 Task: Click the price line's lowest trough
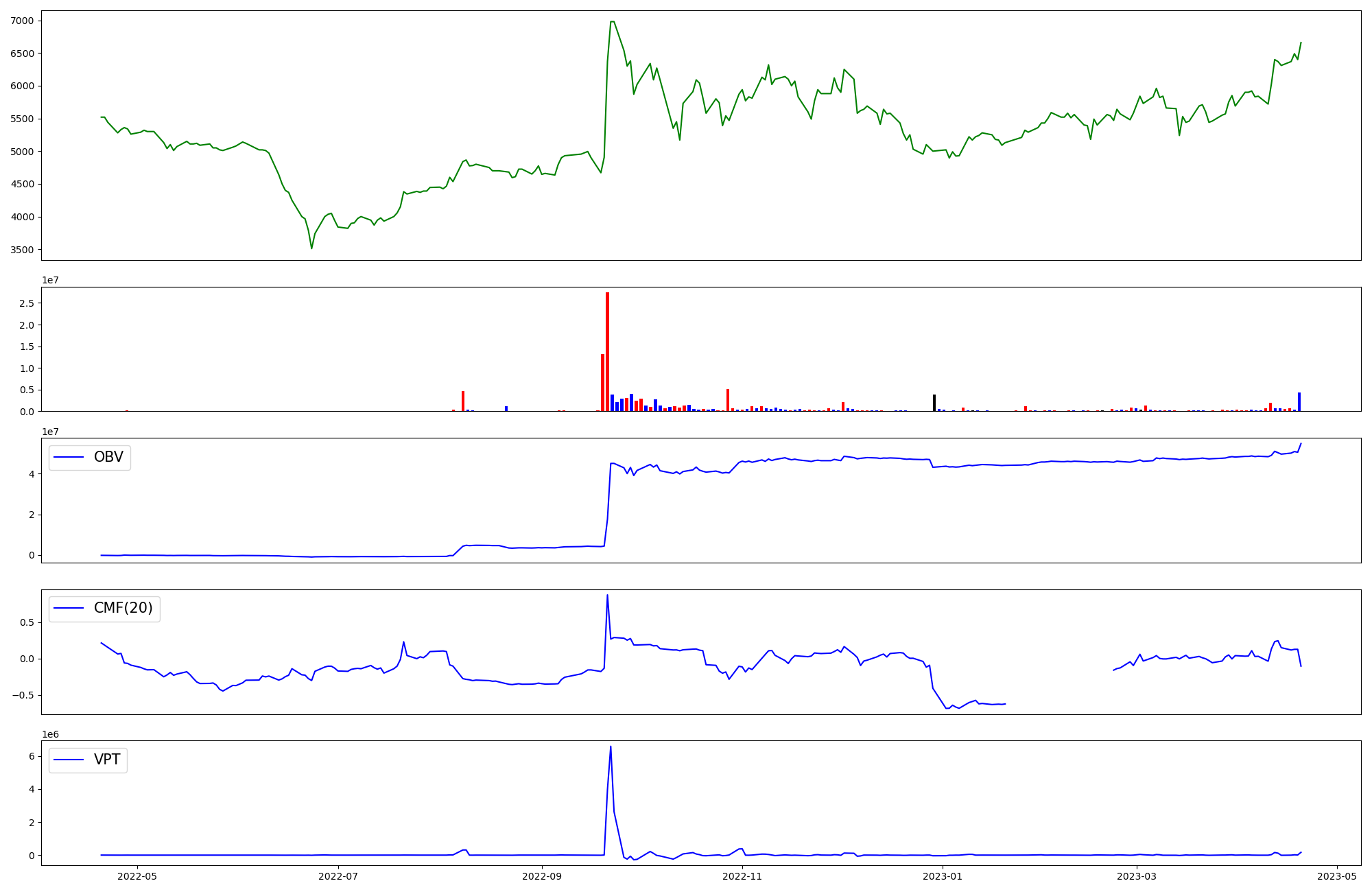point(311,248)
